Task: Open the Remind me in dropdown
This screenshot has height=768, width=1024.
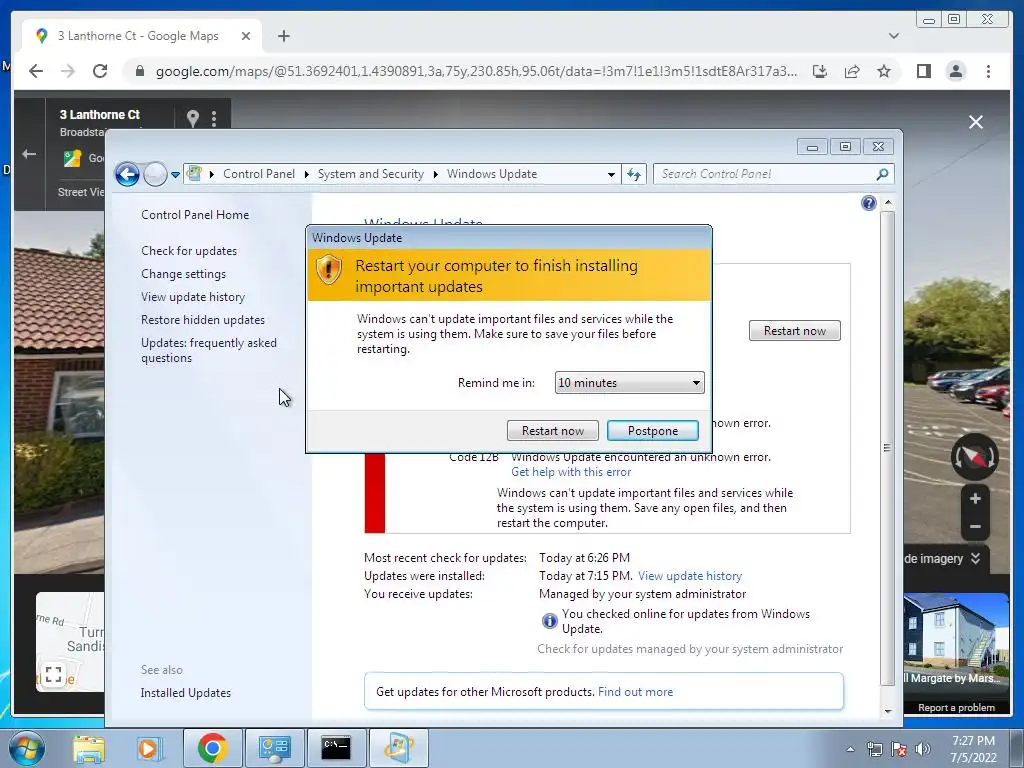Action: tap(629, 383)
